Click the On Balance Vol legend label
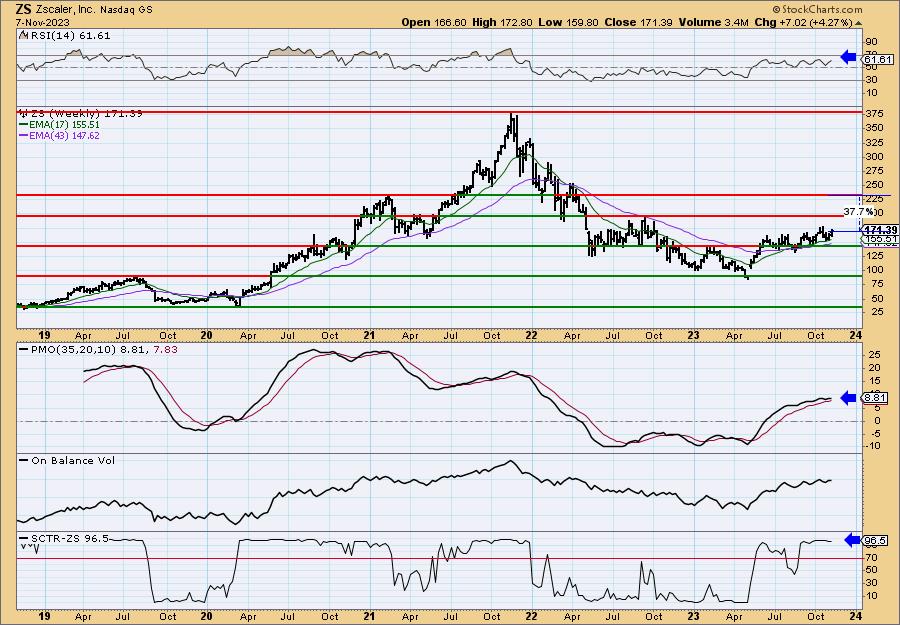 [x=72, y=461]
